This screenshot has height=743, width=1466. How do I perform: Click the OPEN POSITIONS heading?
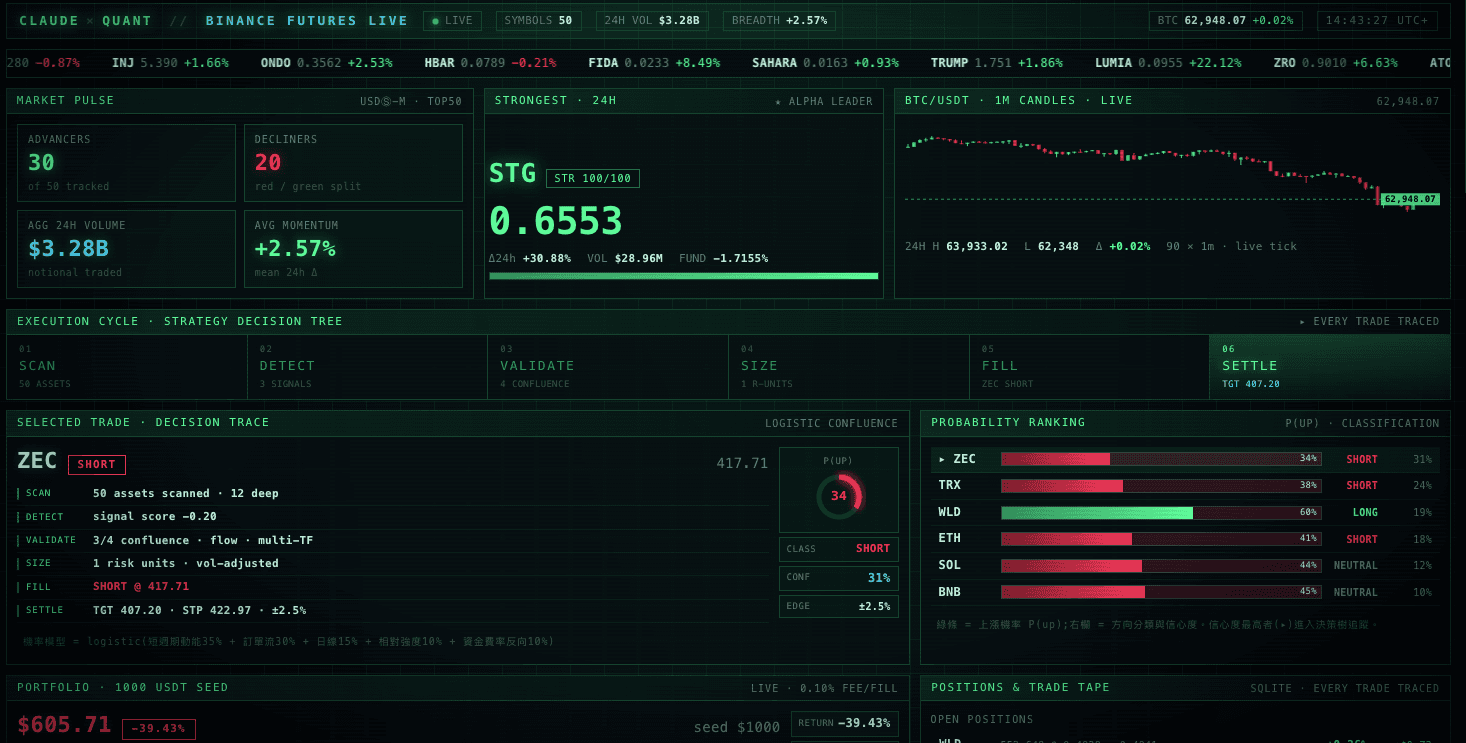[x=982, y=719]
